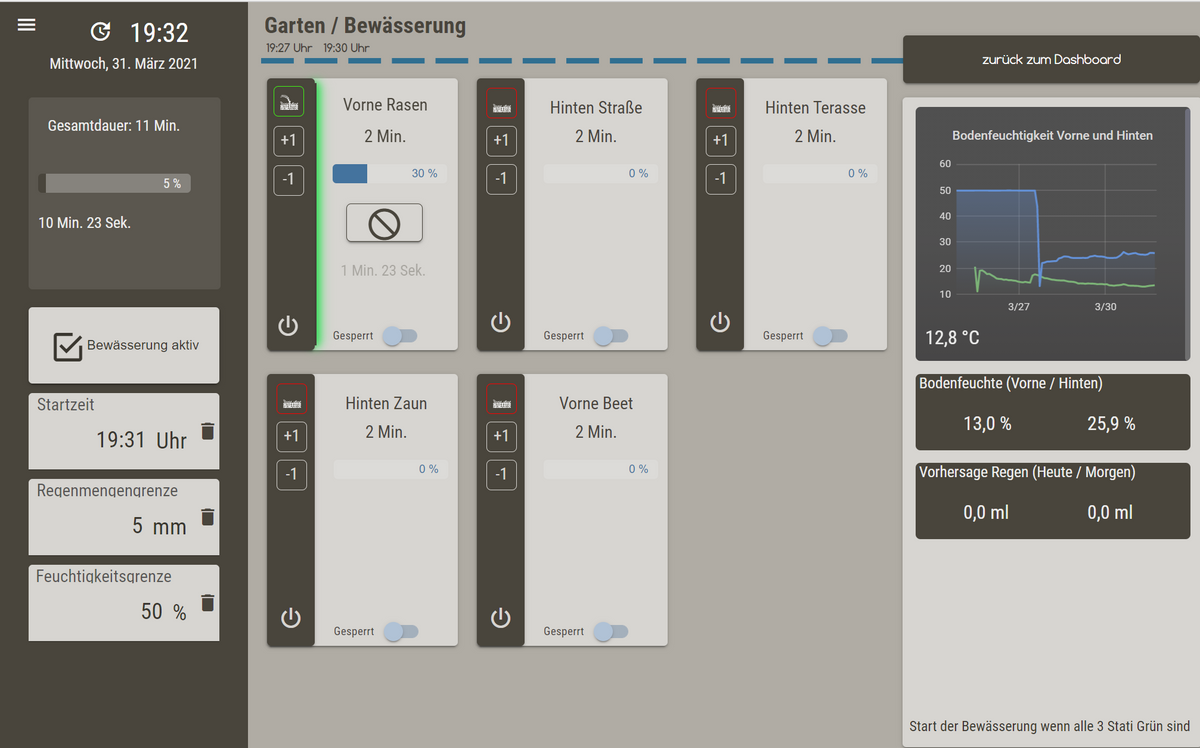Toggle Gesperrt switch for Hinten Zaun
1200x748 pixels.
[401, 632]
